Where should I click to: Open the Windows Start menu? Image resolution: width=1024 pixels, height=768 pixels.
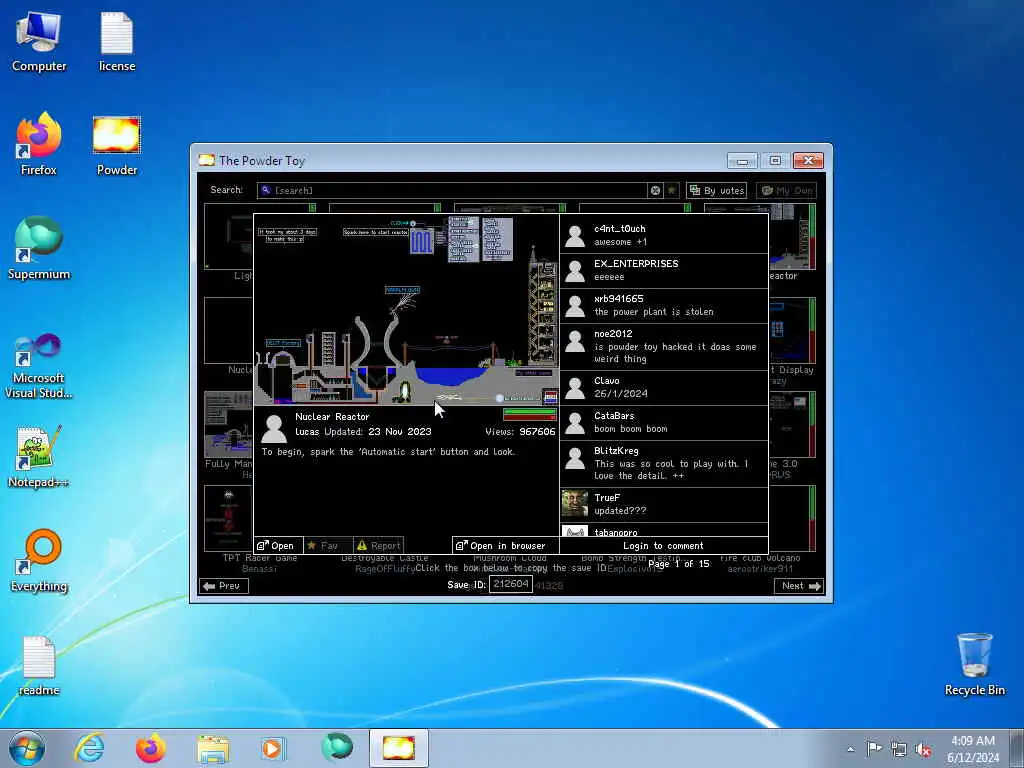[27, 748]
